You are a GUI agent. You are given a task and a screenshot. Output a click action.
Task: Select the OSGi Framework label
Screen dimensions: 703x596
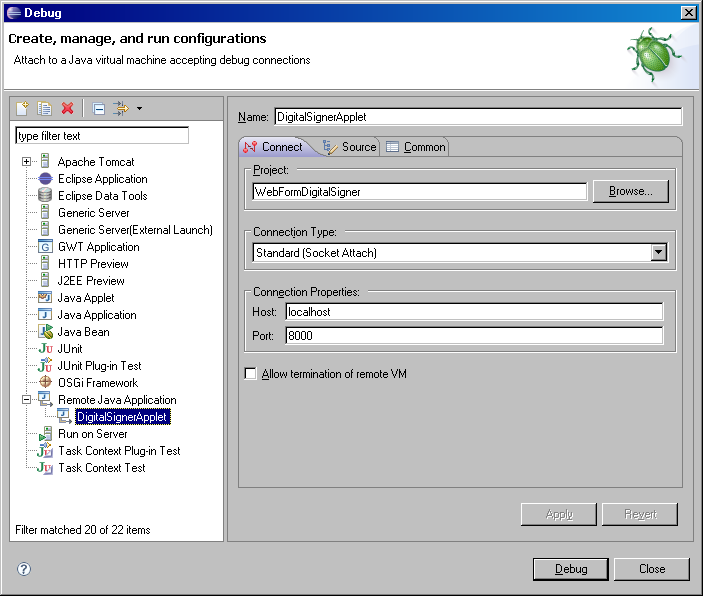point(98,383)
